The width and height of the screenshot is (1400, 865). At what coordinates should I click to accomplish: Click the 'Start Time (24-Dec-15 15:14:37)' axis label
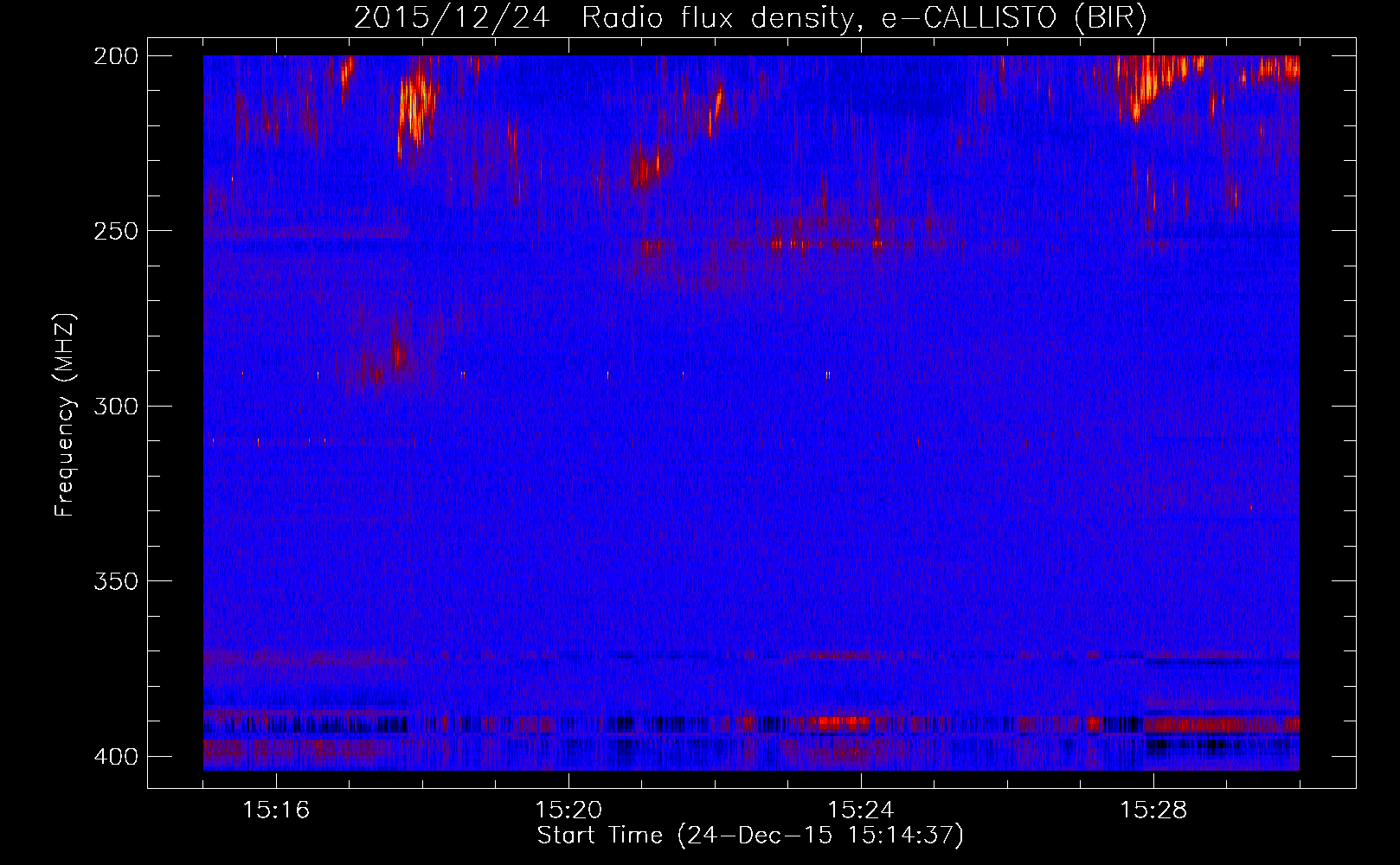coord(750,836)
